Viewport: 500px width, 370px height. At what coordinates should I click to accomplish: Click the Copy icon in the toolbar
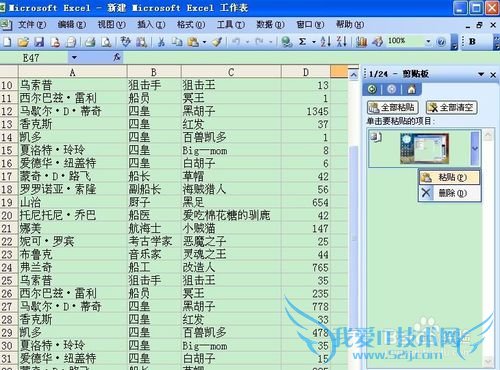point(177,42)
